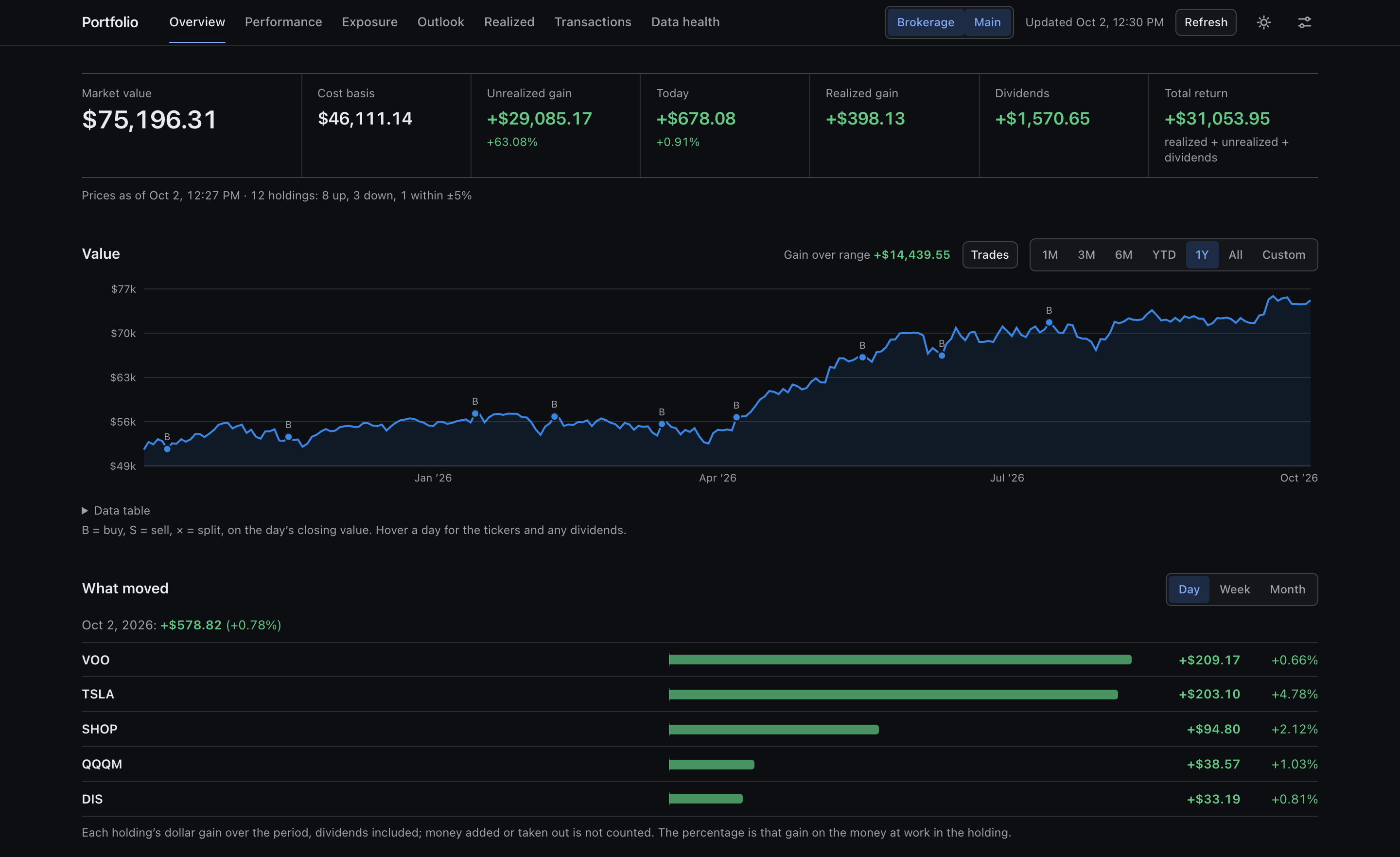Expand the Data table disclosure
This screenshot has height=857, width=1400.
(x=116, y=511)
